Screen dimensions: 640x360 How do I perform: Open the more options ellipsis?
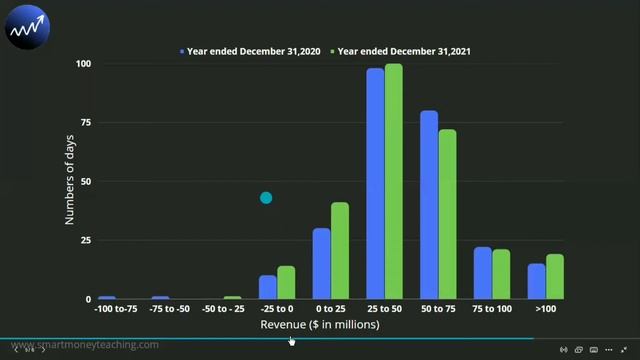tap(609, 350)
